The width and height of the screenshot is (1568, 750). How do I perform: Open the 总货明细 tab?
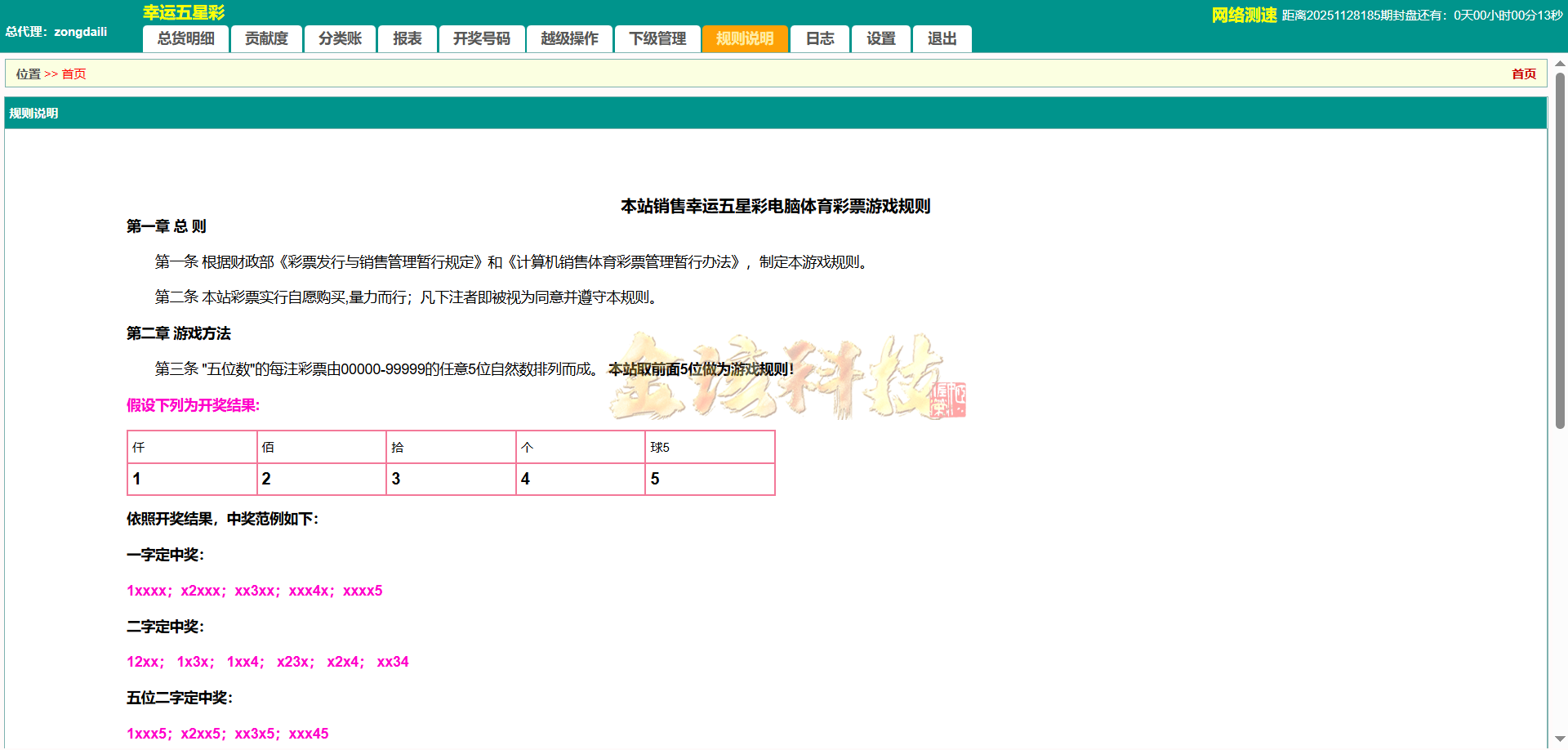185,38
